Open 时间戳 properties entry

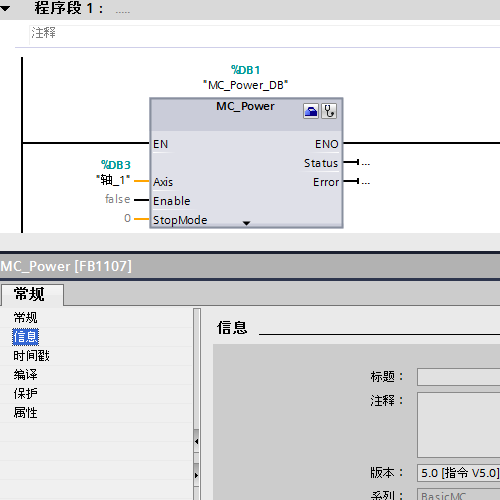[31, 356]
